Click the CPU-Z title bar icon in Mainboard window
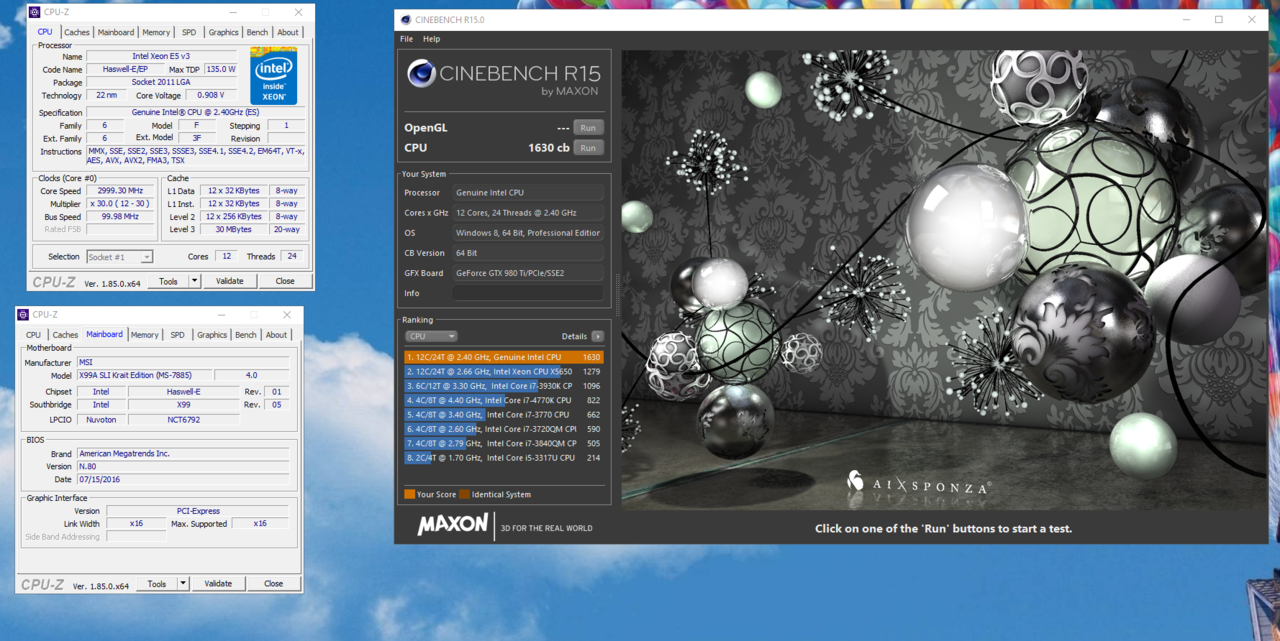 pyautogui.click(x=23, y=315)
